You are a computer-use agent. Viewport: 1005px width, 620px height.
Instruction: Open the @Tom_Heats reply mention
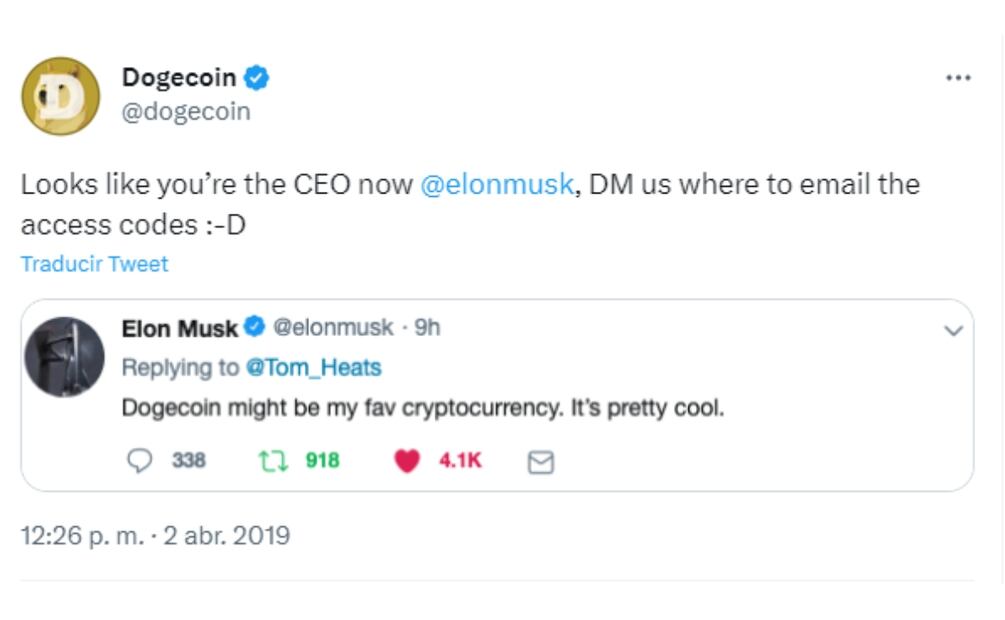pyautogui.click(x=313, y=367)
